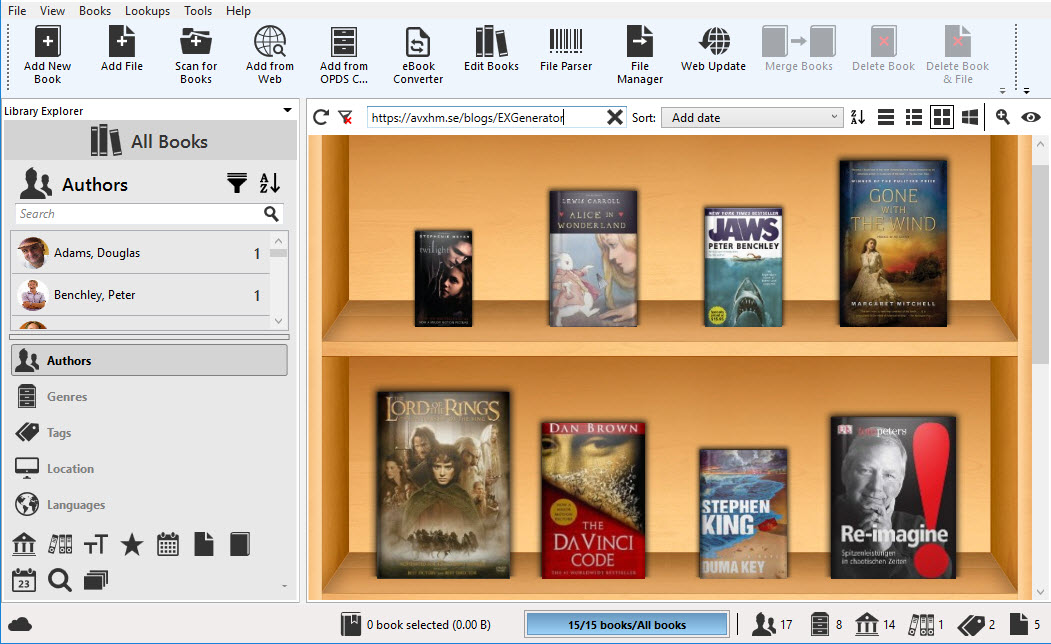Click the zoom magnifier icon in view toolbar
Image resolution: width=1051 pixels, height=644 pixels.
[x=1003, y=117]
